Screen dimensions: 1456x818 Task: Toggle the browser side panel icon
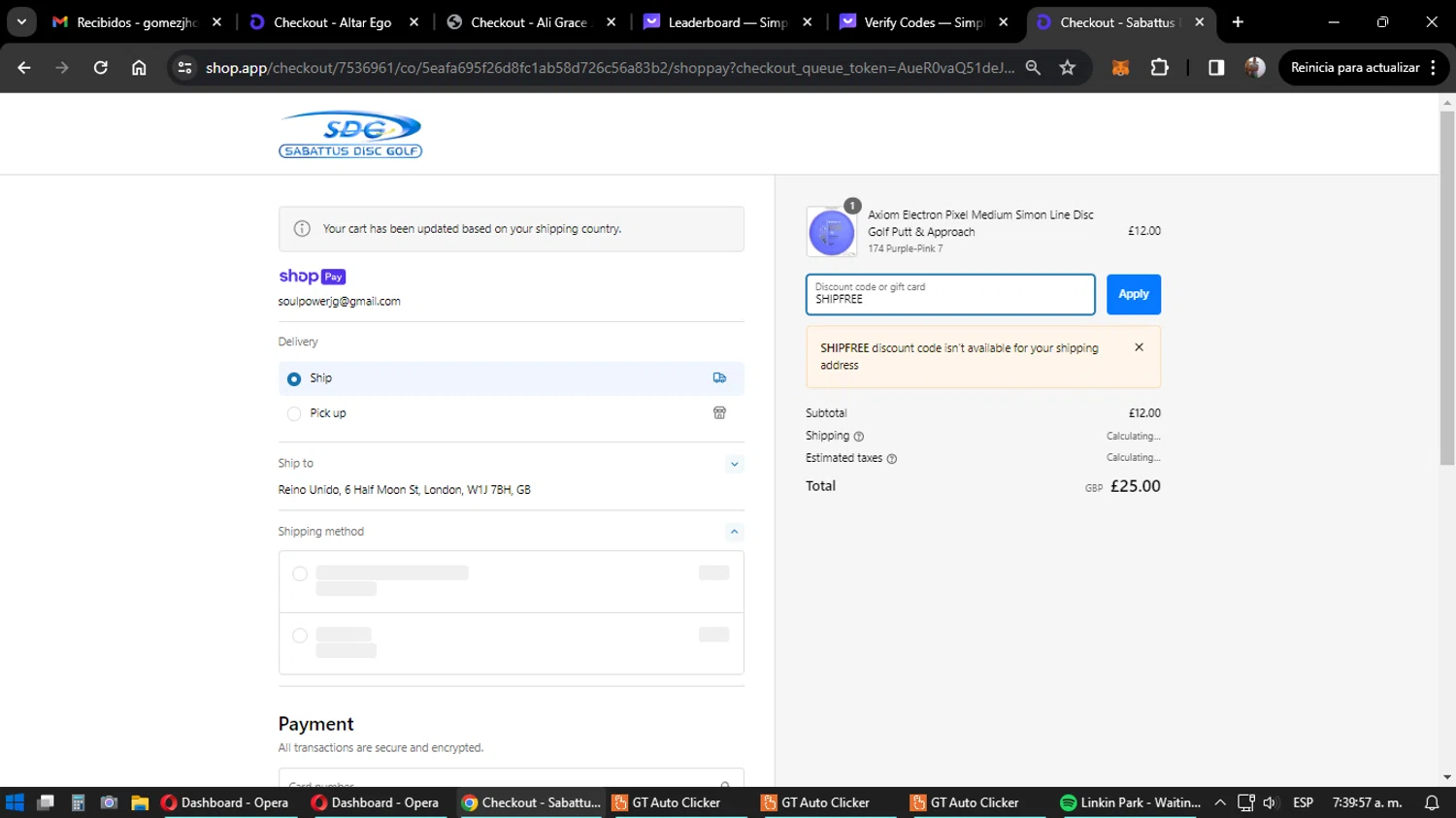(x=1216, y=68)
